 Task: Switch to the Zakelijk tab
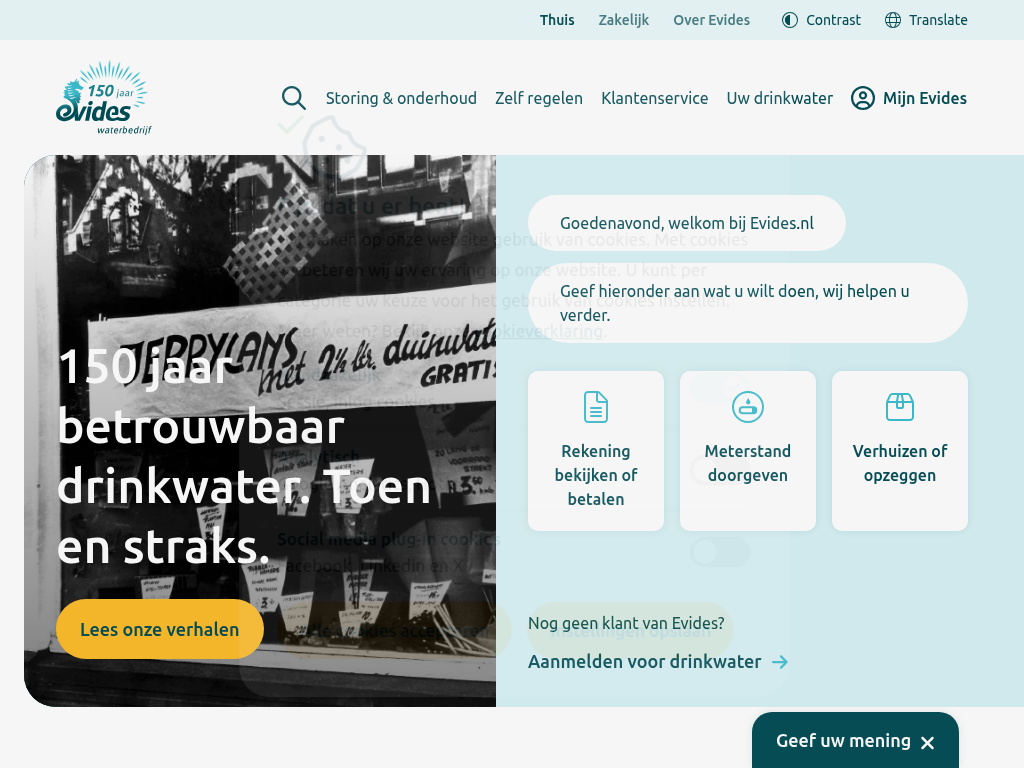pyautogui.click(x=624, y=20)
